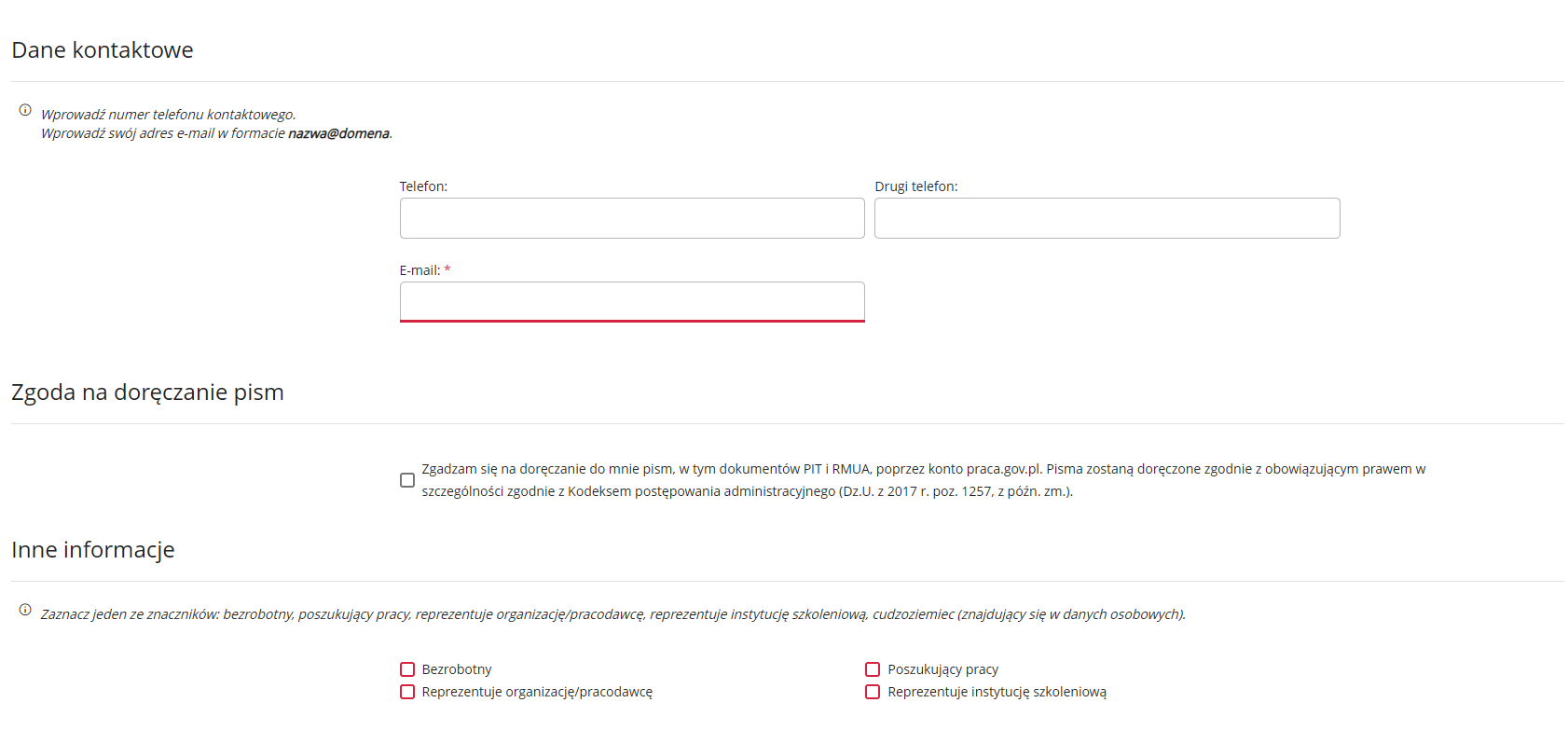Check the Bezrobotny checkbox
1568x730 pixels.
[407, 669]
